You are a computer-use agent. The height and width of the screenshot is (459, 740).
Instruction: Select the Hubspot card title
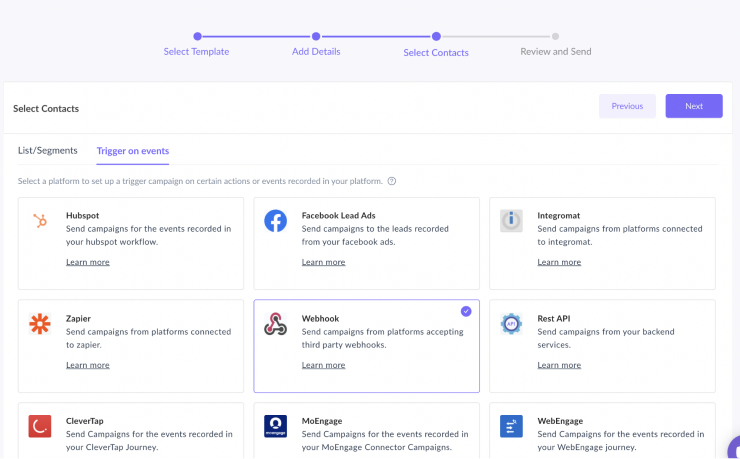click(83, 216)
